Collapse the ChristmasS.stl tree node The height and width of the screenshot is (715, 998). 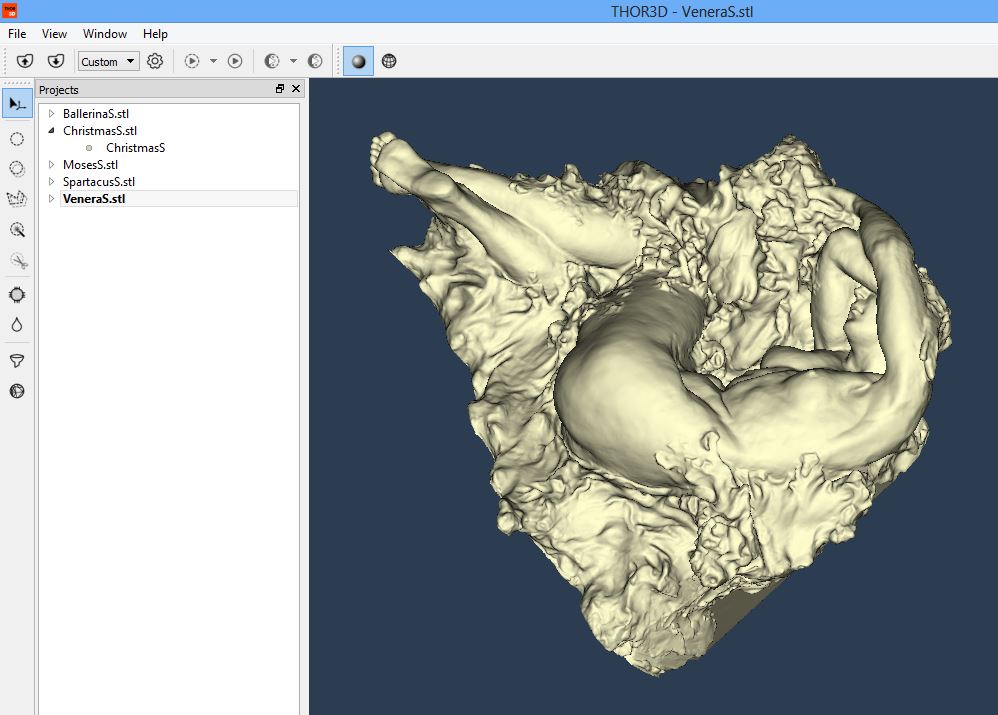52,131
